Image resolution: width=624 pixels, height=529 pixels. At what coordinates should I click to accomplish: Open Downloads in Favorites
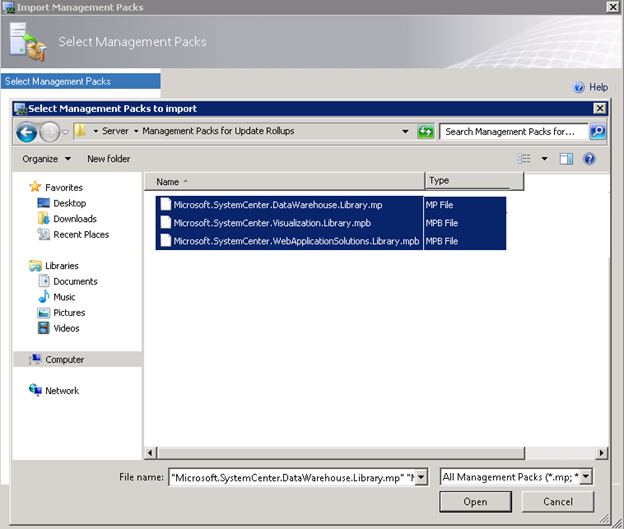coord(75,219)
